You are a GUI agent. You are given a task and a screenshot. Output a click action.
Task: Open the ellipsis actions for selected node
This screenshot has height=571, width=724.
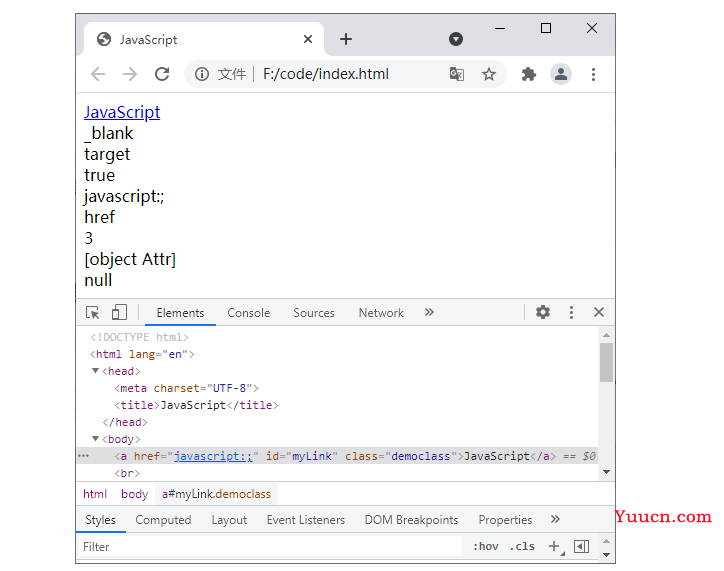coord(84,456)
